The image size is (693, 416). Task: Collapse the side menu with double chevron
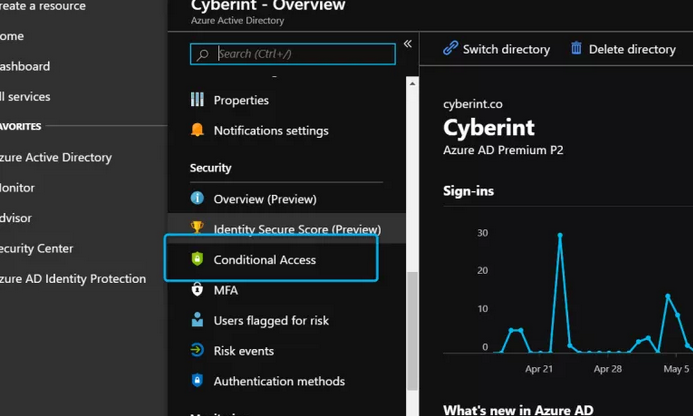[x=408, y=44]
